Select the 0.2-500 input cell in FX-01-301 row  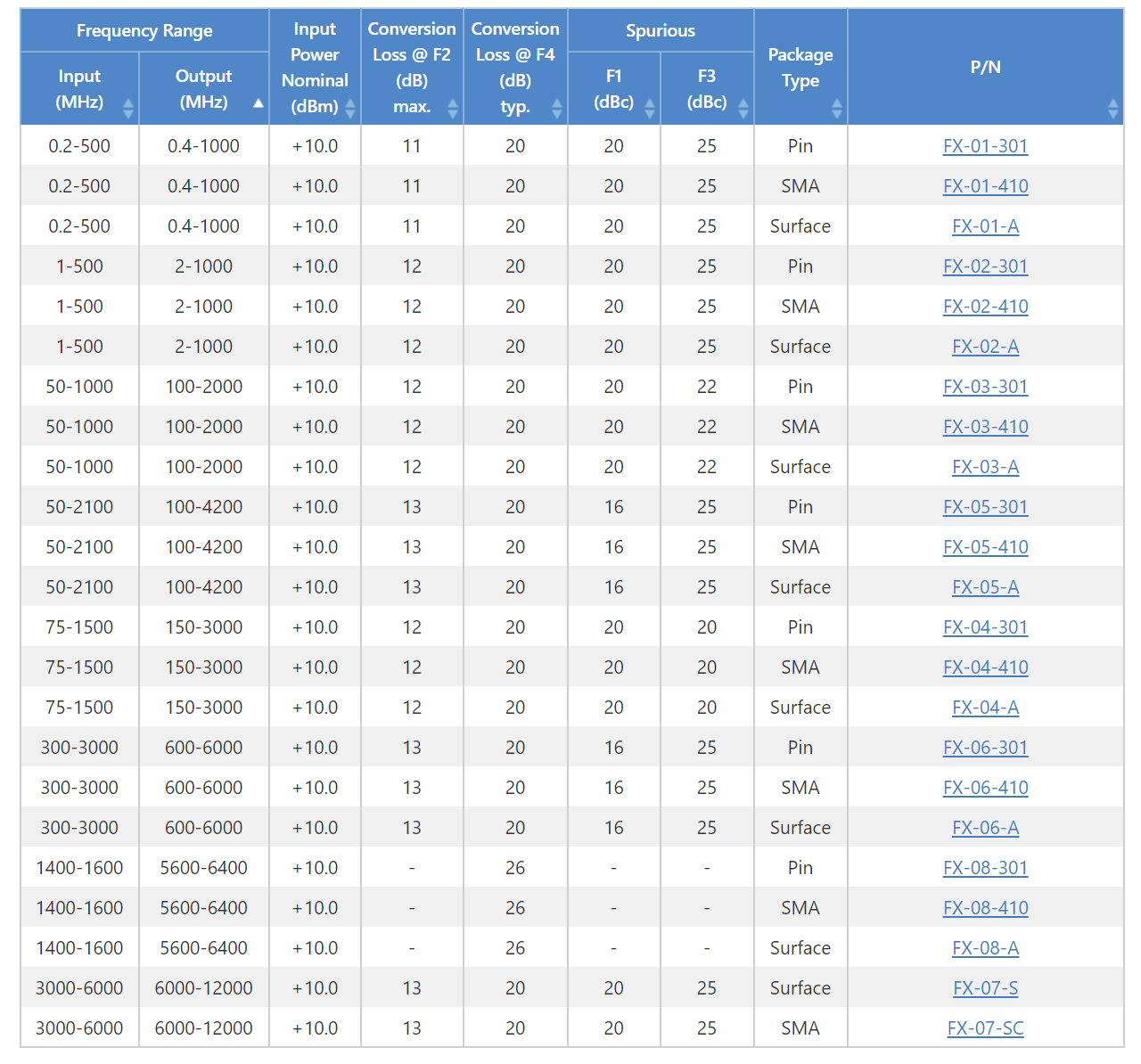click(79, 146)
